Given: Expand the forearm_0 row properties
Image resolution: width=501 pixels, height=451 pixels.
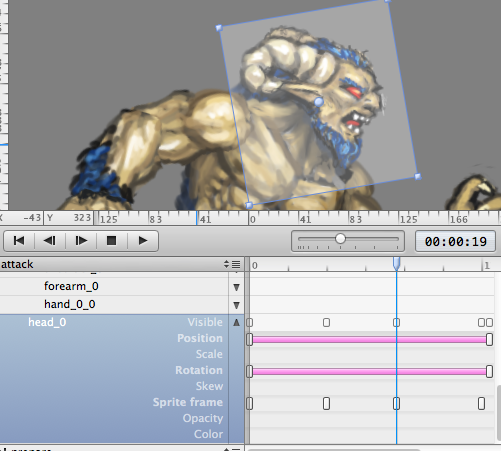Looking at the screenshot, I should coord(236,287).
